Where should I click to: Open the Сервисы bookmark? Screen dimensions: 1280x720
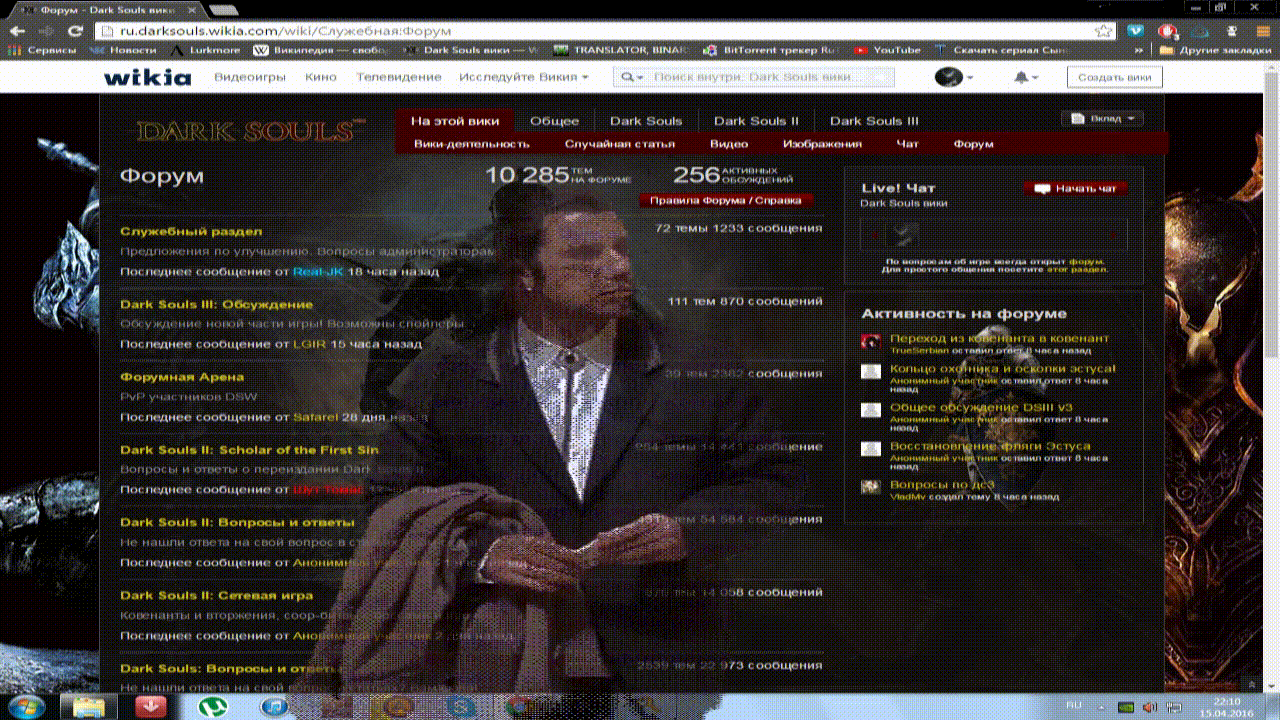coord(43,50)
